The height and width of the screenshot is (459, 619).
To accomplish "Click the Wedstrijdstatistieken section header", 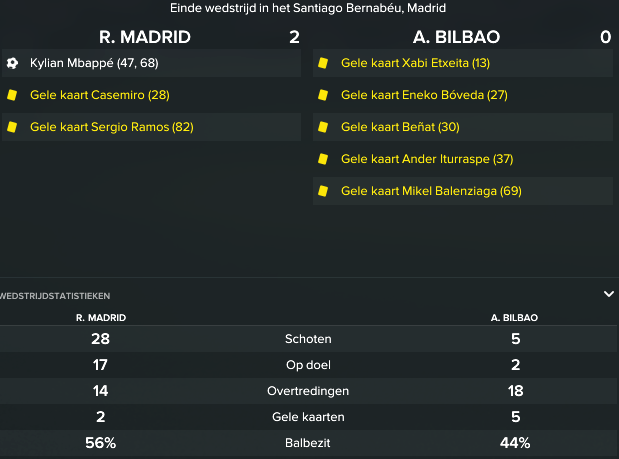I will tap(55, 296).
